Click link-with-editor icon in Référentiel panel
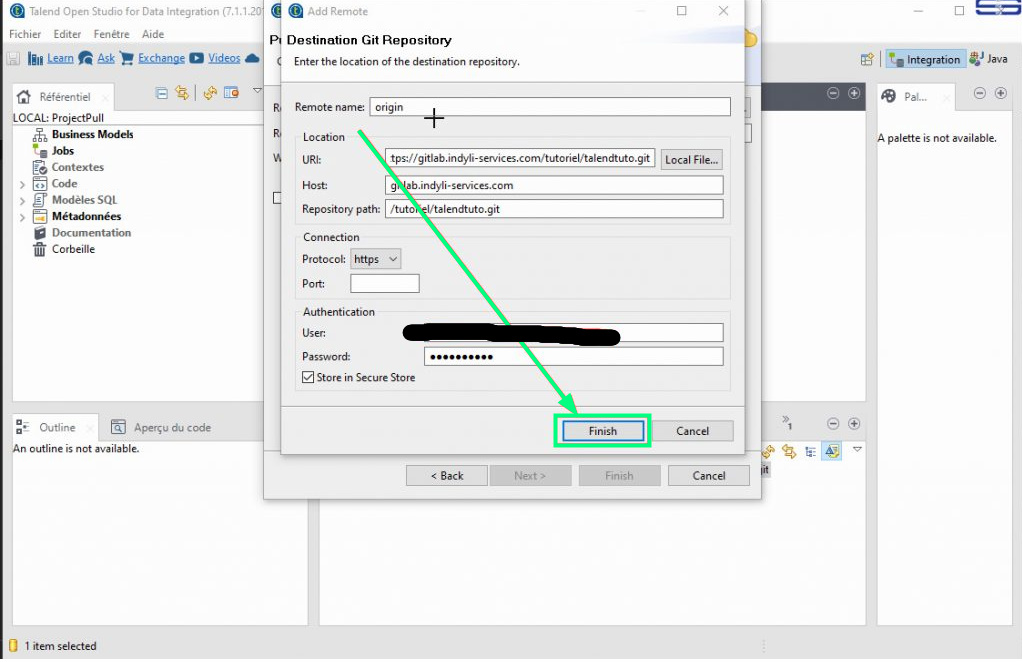The width and height of the screenshot is (1022, 662). [x=182, y=93]
